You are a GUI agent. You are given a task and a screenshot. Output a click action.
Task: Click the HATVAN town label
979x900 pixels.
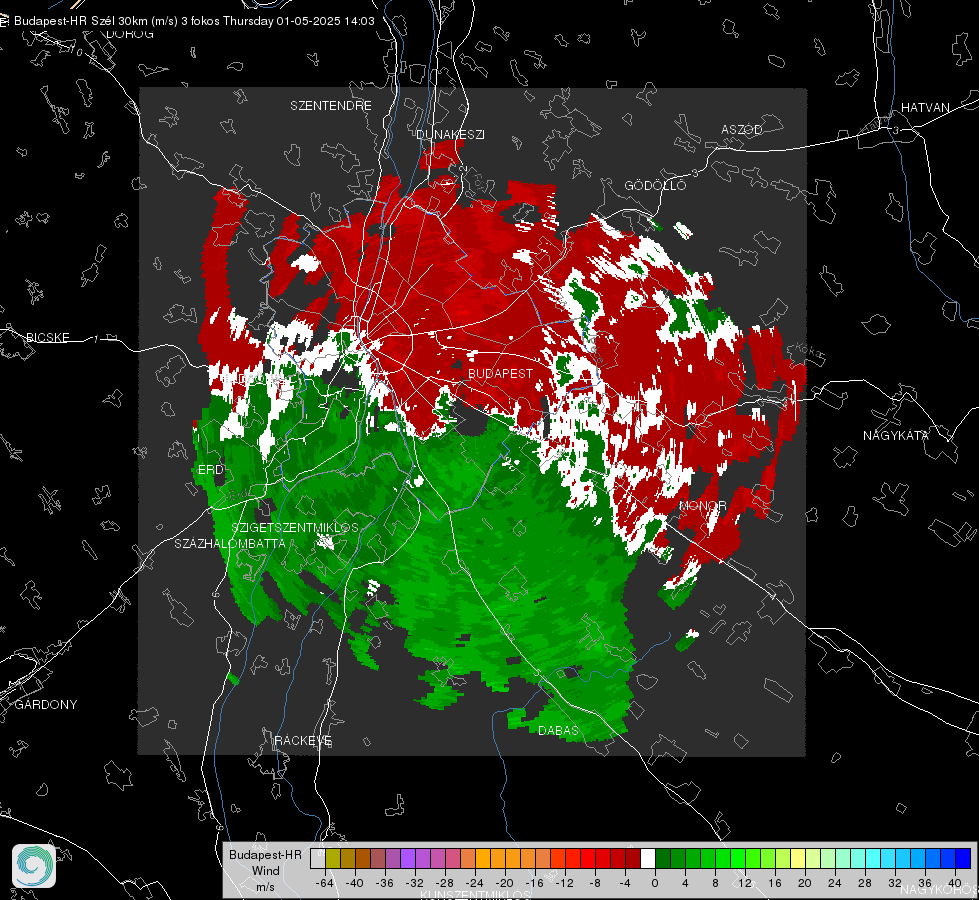point(925,107)
